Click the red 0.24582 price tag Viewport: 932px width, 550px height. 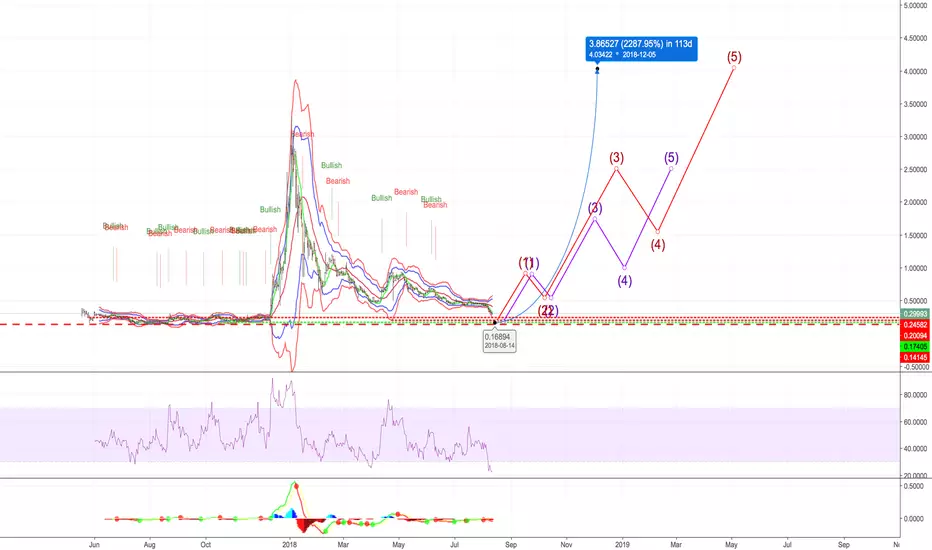click(915, 325)
